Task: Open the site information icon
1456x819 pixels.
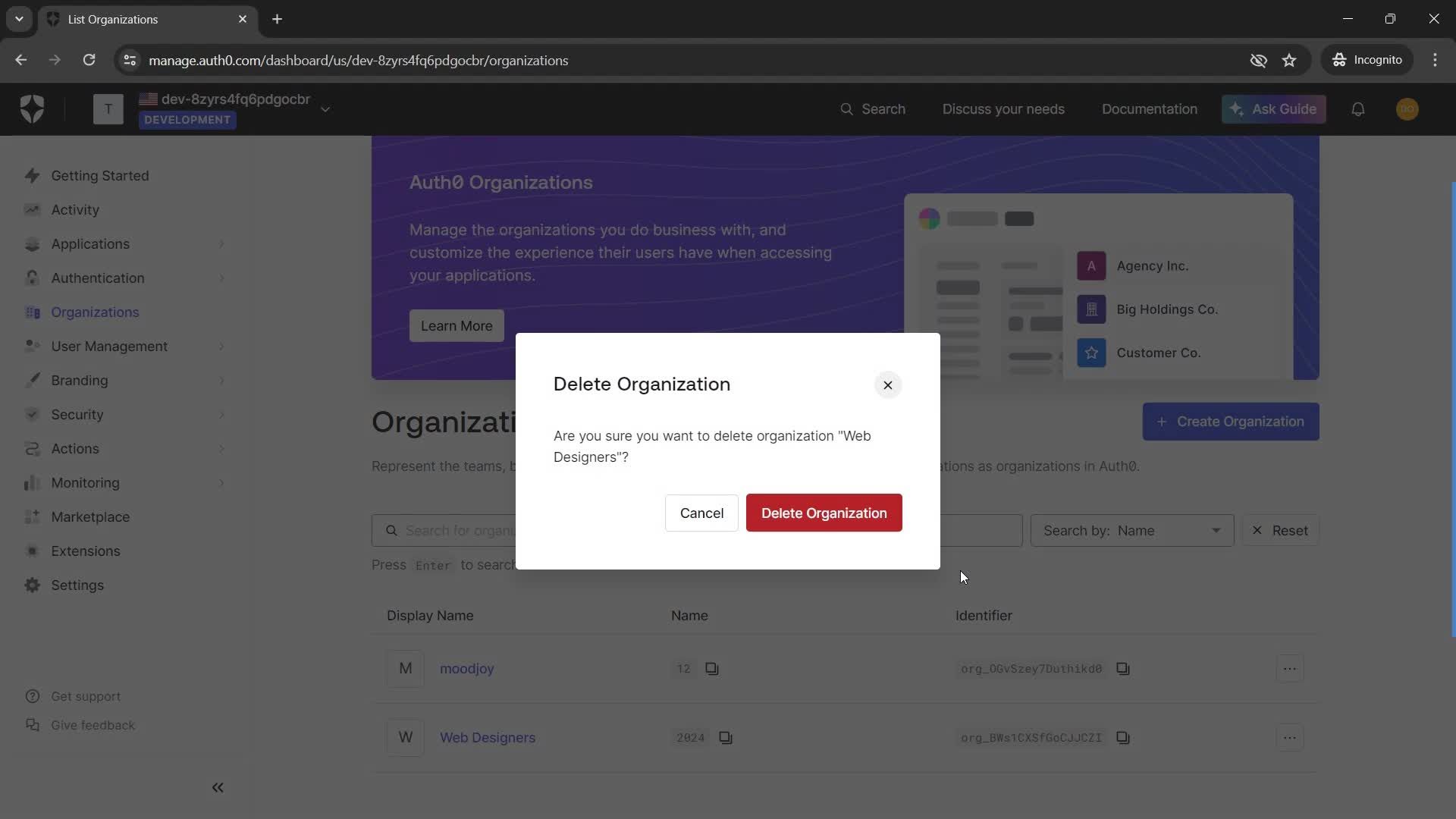Action: click(130, 60)
